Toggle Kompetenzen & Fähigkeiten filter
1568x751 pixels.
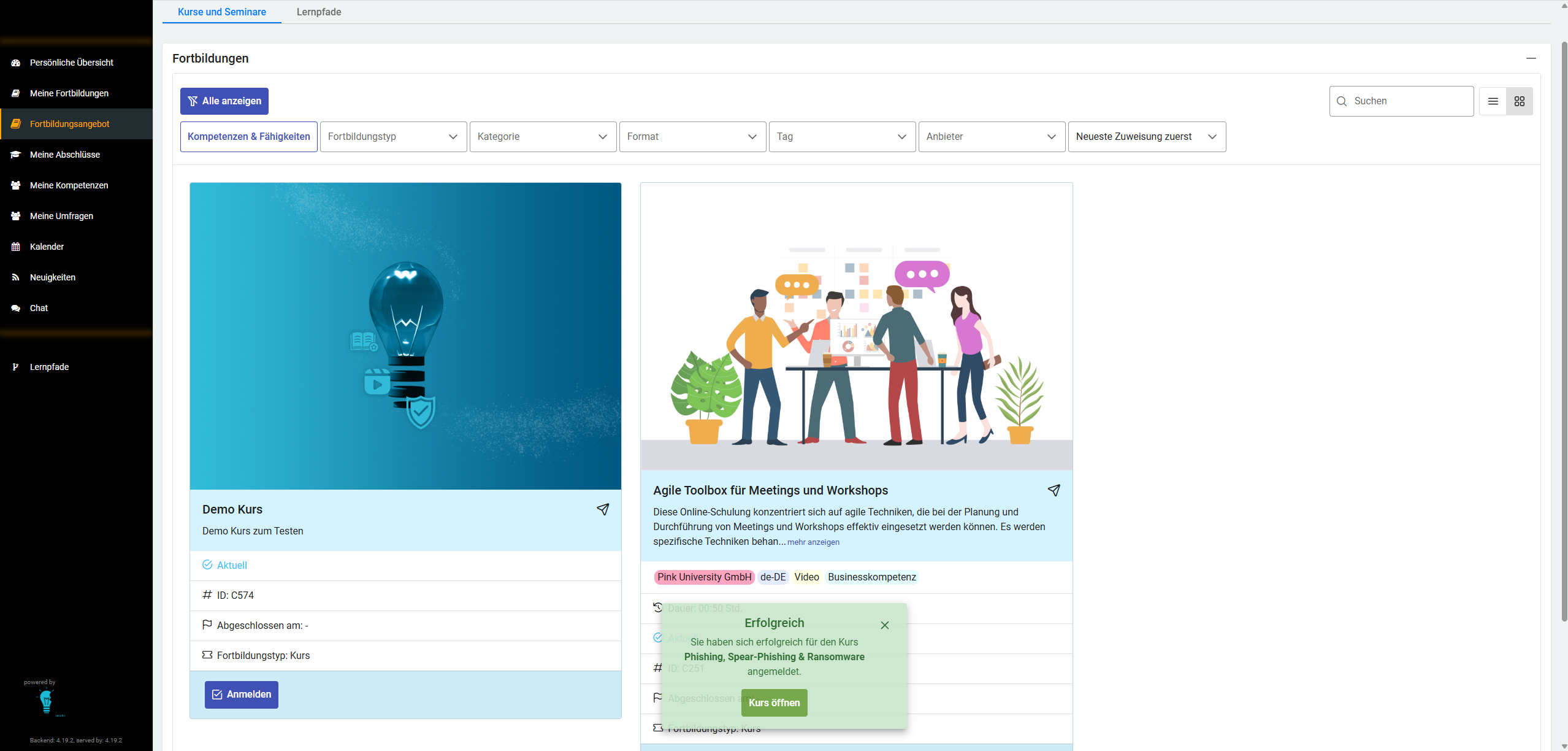(248, 137)
